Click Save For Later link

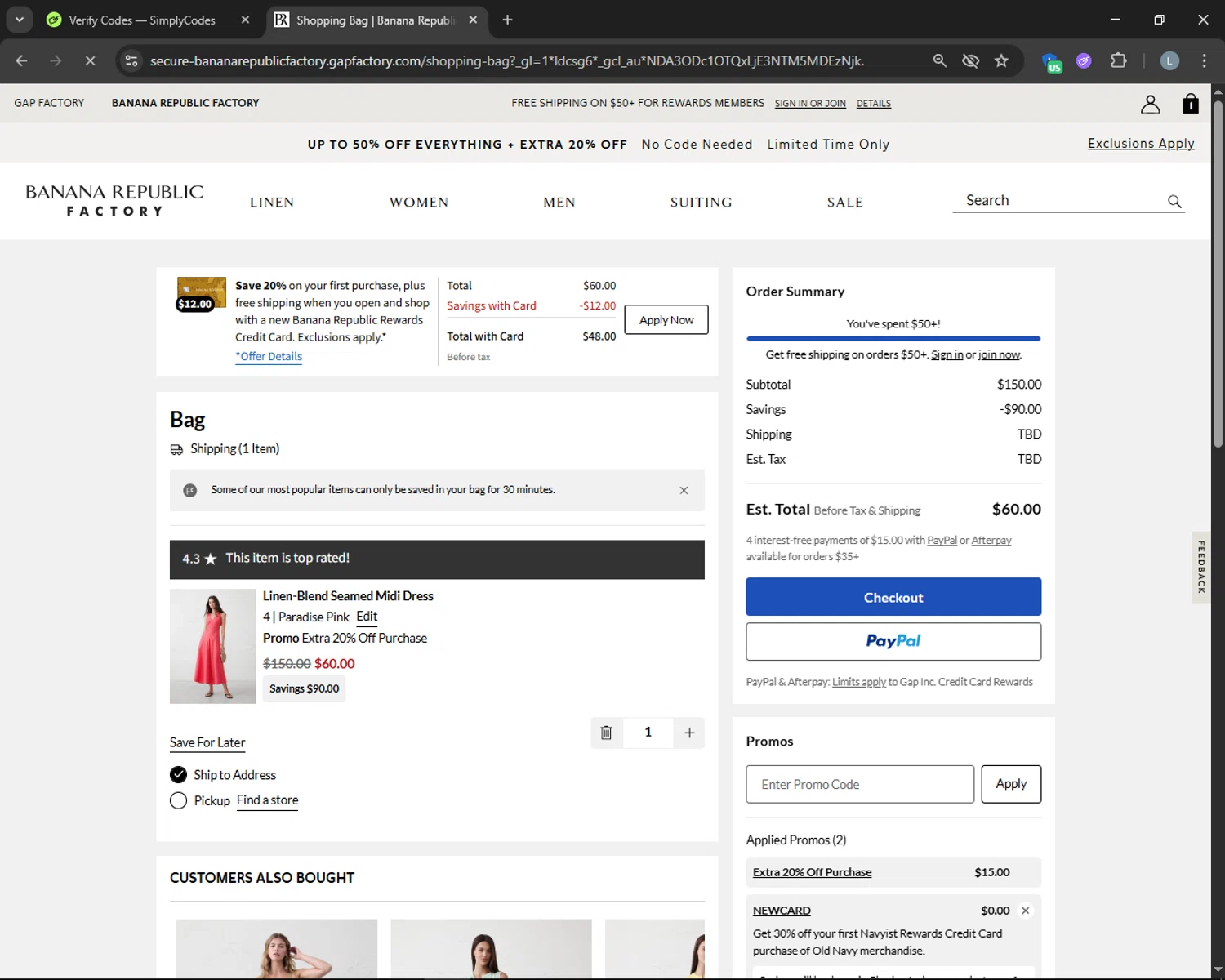click(x=207, y=742)
